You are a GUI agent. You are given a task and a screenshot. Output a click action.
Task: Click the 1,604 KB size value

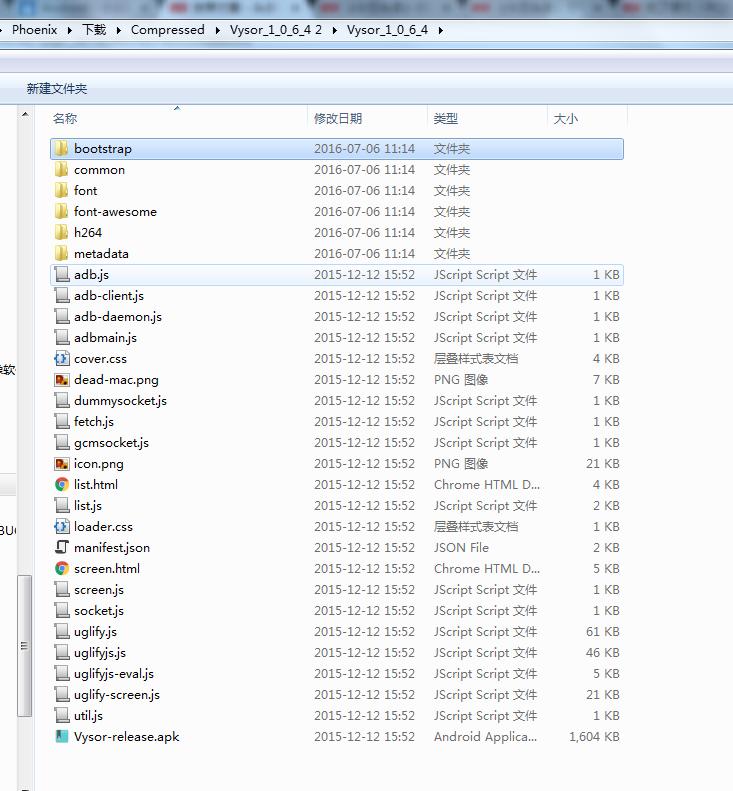pos(594,737)
